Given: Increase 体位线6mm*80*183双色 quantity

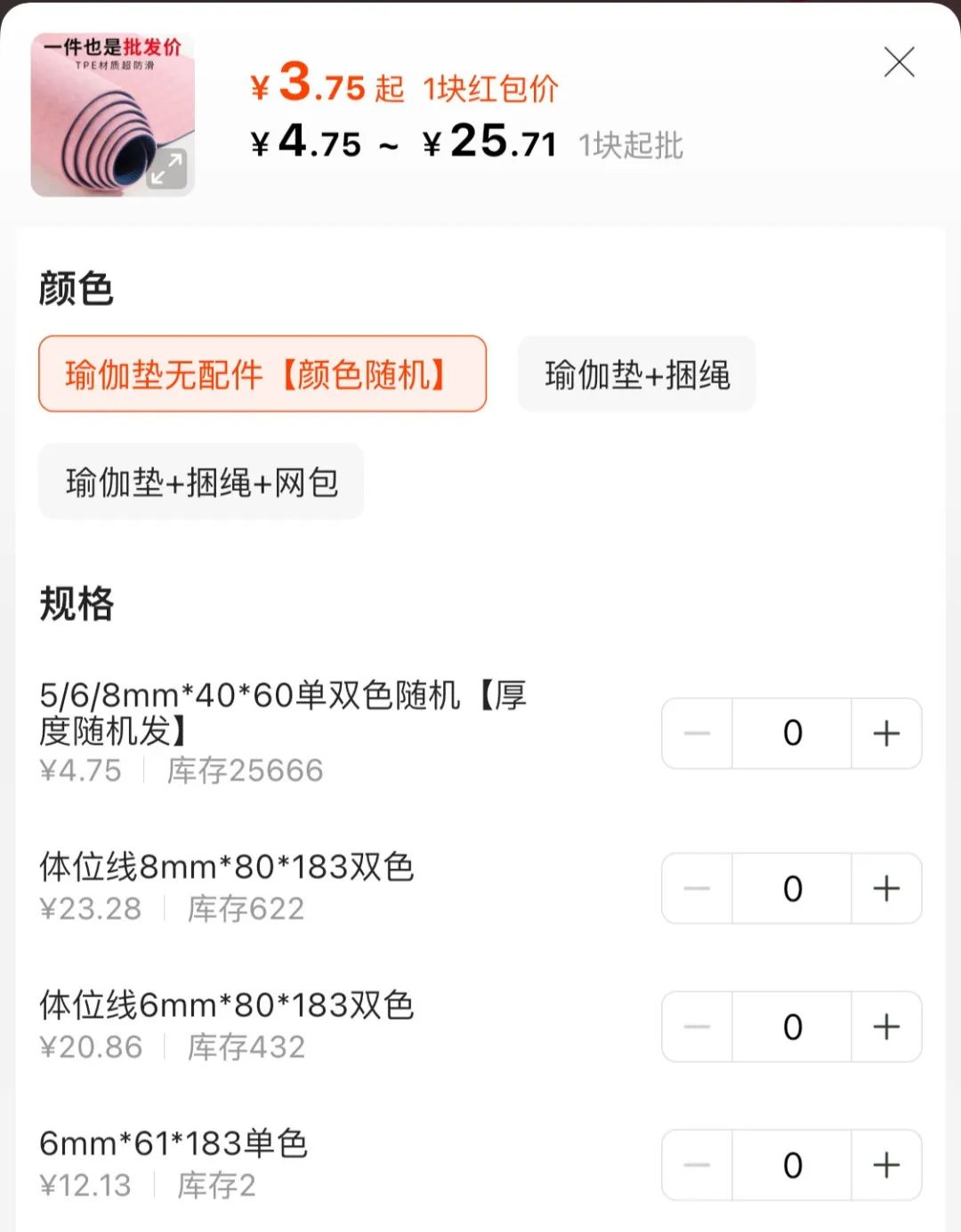Looking at the screenshot, I should coord(886,1027).
